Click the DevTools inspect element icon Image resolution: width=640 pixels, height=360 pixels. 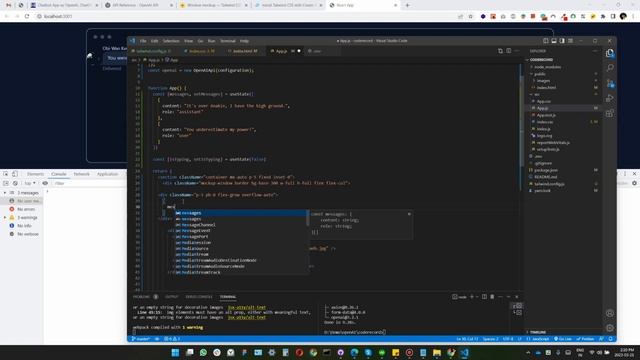[x=6, y=174]
